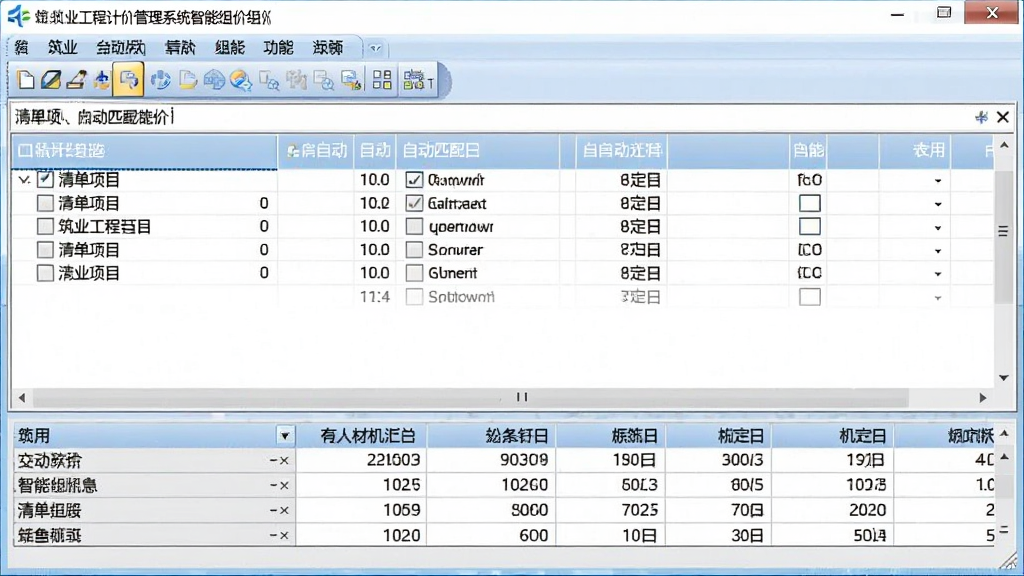
Task: Open the first menu before 筑业
Action: 22,48
